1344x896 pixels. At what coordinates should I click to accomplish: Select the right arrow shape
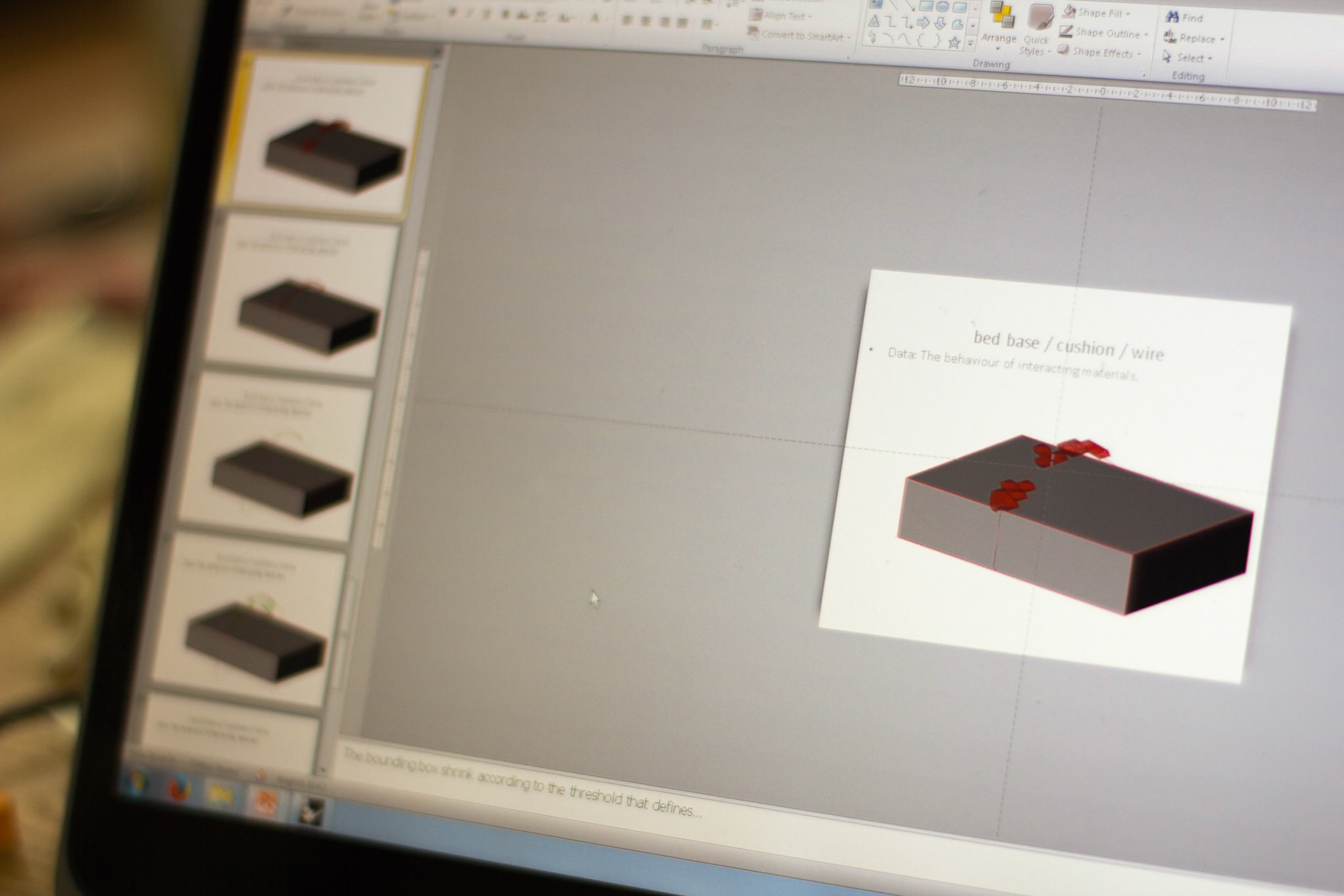[923, 23]
